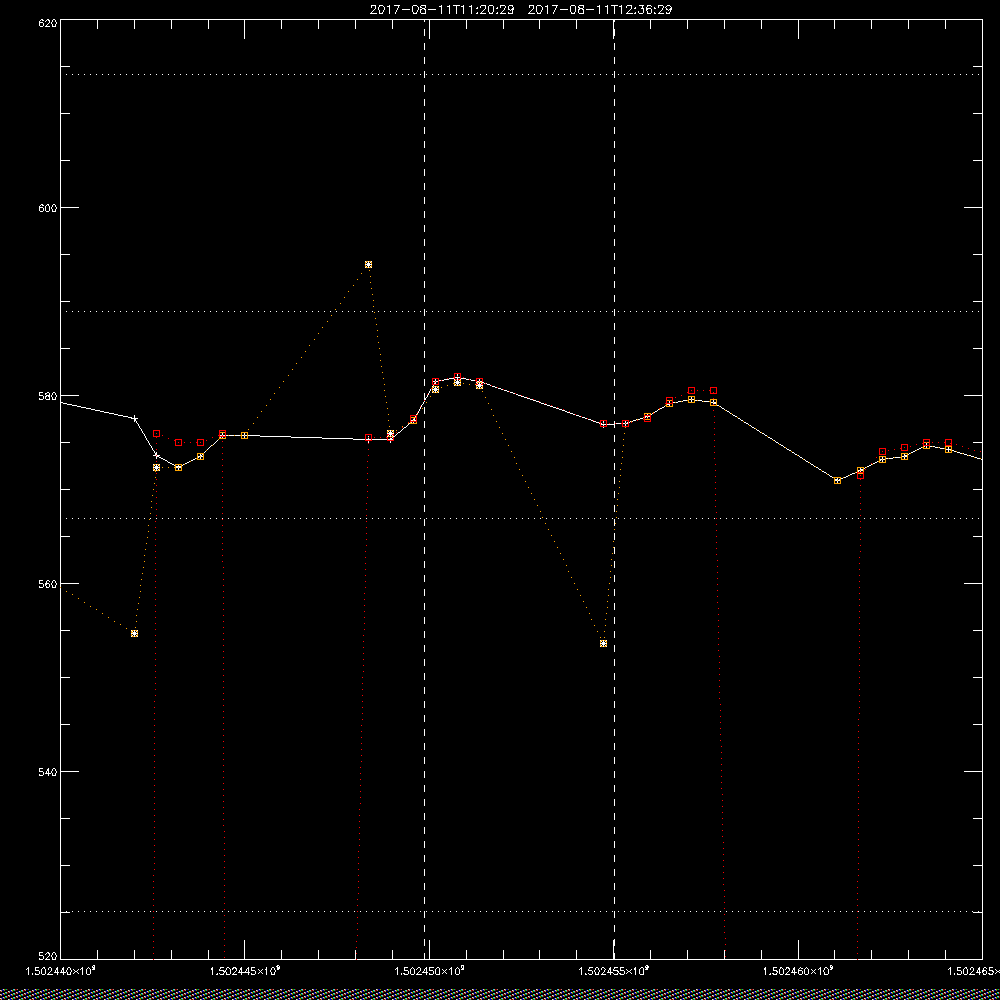1000x1000 pixels.
Task: Pick the highest red square at curve peak near 582
Action: coord(457,377)
